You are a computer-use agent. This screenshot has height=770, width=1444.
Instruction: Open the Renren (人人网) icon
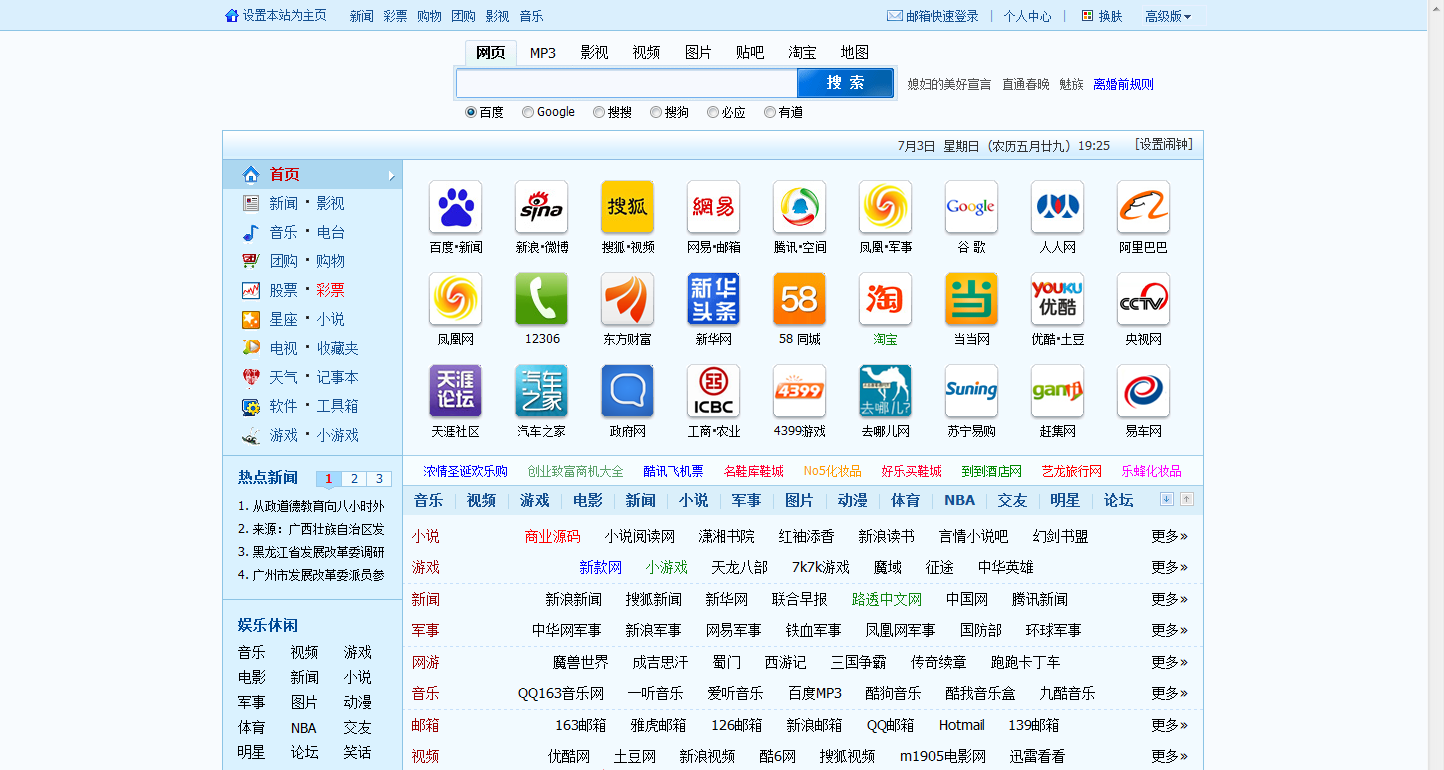(1057, 207)
